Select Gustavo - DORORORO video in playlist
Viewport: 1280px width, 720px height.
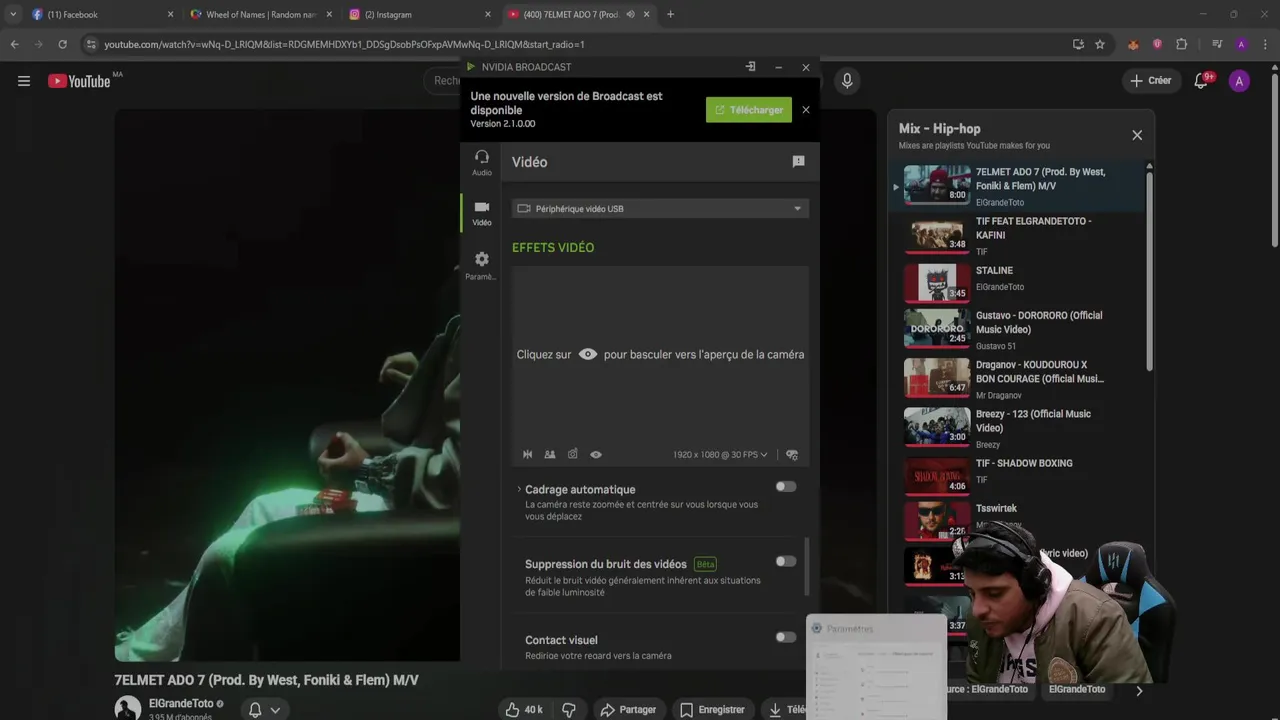[1018, 329]
